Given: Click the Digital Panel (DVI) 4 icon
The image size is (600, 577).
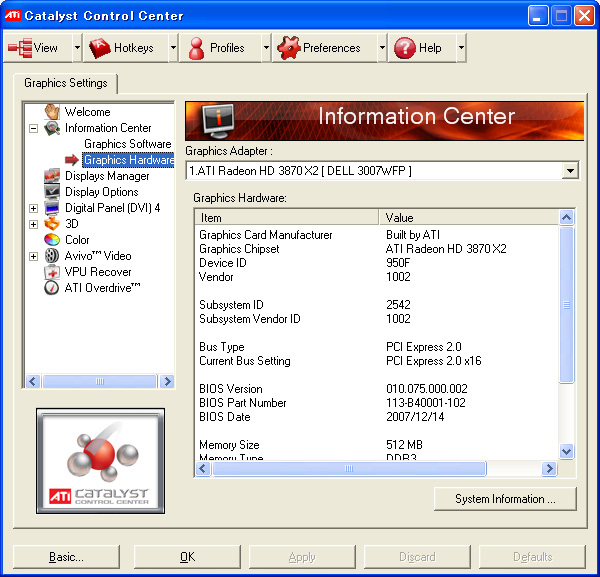Looking at the screenshot, I should 53,208.
